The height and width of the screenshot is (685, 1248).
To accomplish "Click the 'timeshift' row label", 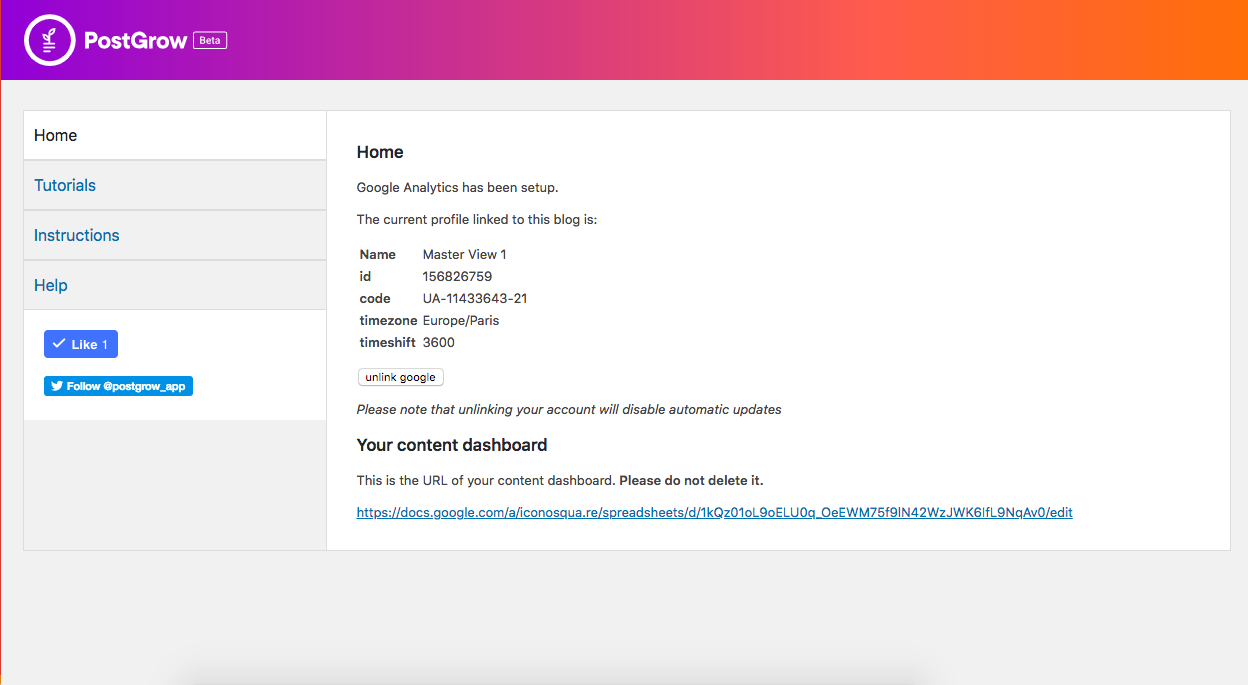I will pyautogui.click(x=388, y=342).
